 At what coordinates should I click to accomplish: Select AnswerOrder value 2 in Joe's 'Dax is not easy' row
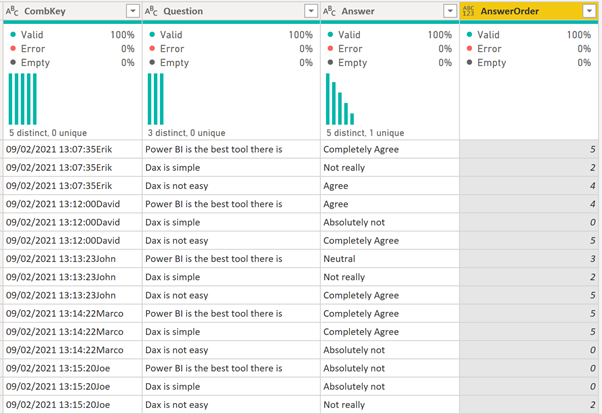(x=529, y=405)
